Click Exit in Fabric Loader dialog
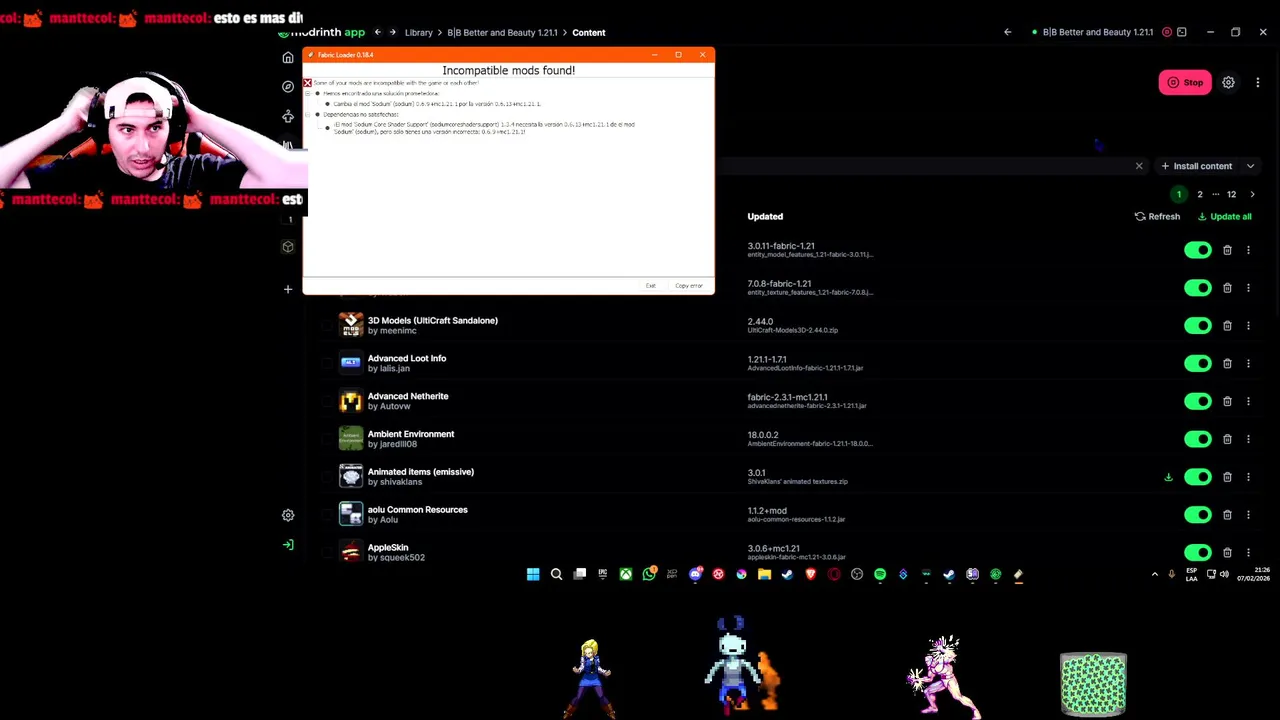The image size is (1280, 720). (651, 286)
